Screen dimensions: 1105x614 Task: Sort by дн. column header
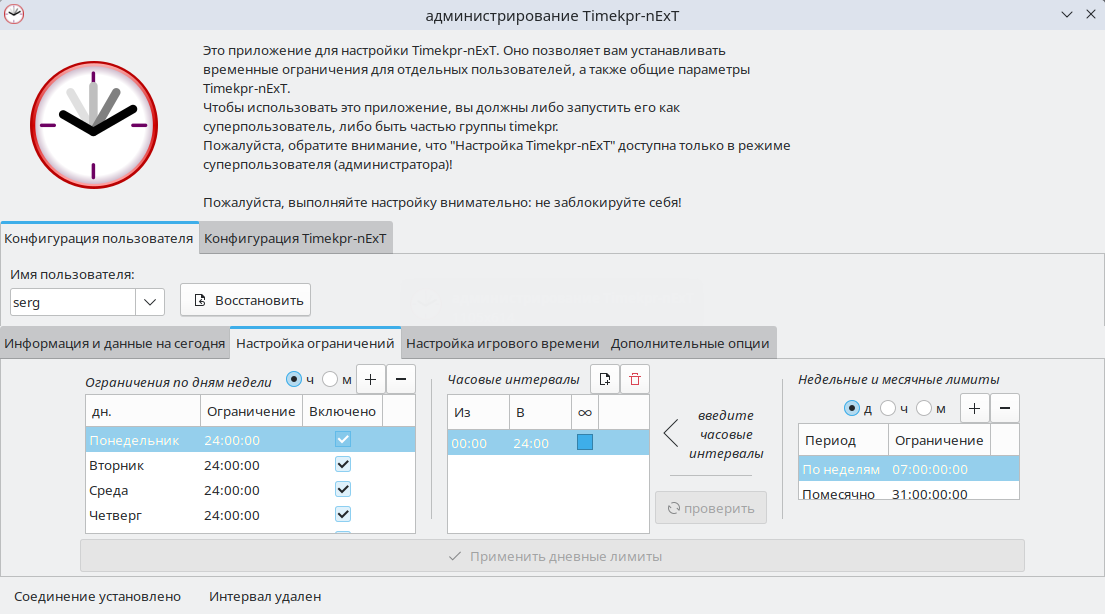[x=143, y=412]
